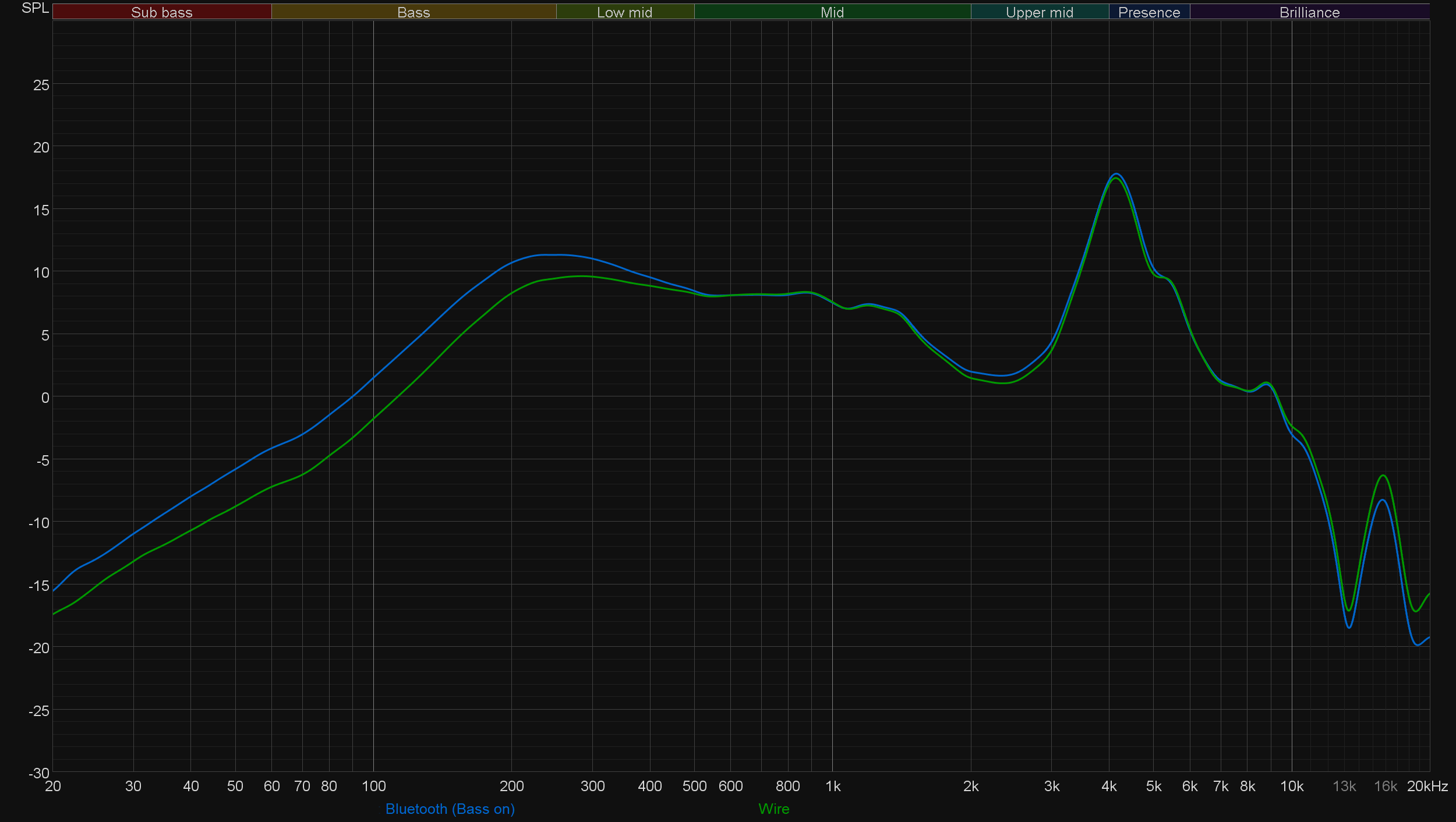This screenshot has height=822, width=1456.
Task: Click the 10k frequency axis label
Action: click(1291, 786)
